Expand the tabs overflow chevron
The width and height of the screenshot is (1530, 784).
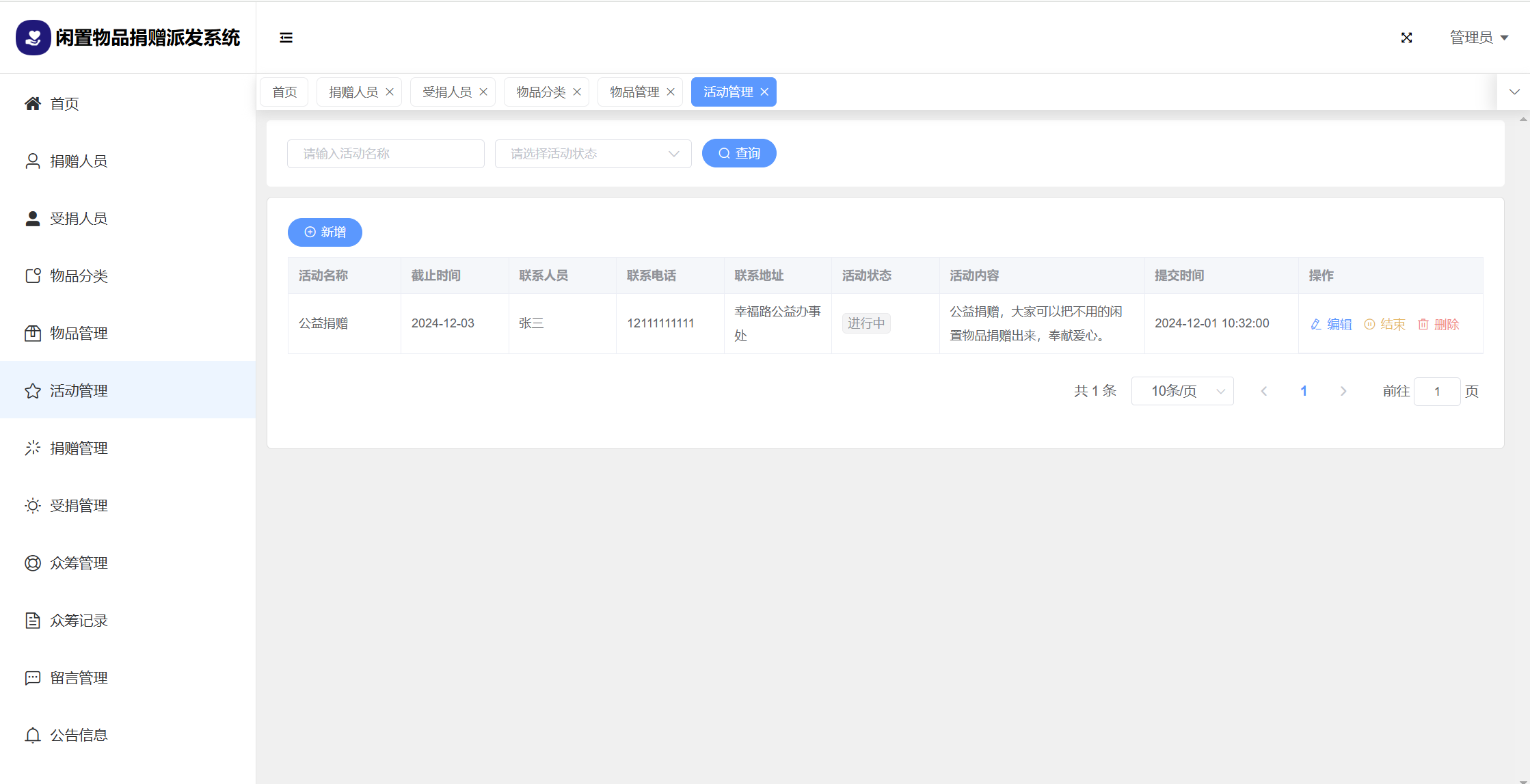coord(1514,92)
